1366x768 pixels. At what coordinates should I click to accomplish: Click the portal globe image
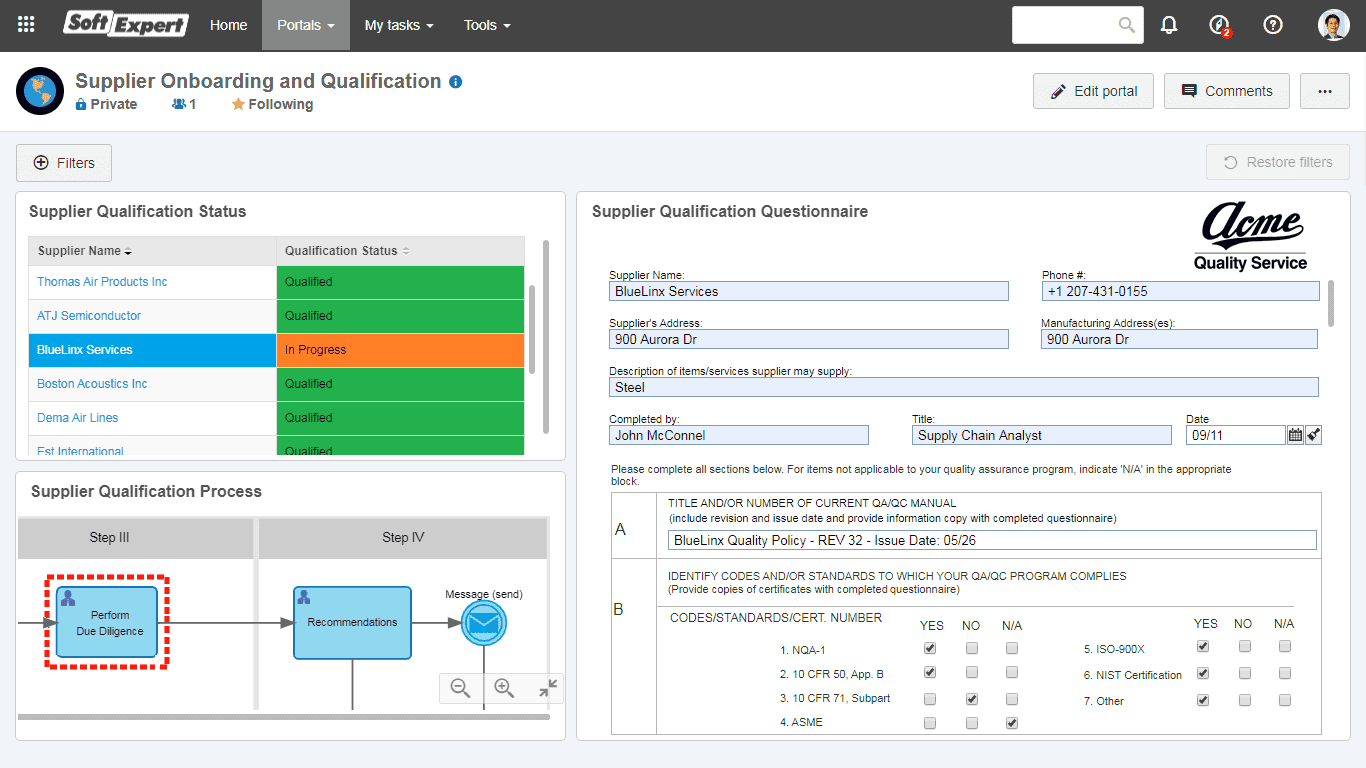pos(40,91)
